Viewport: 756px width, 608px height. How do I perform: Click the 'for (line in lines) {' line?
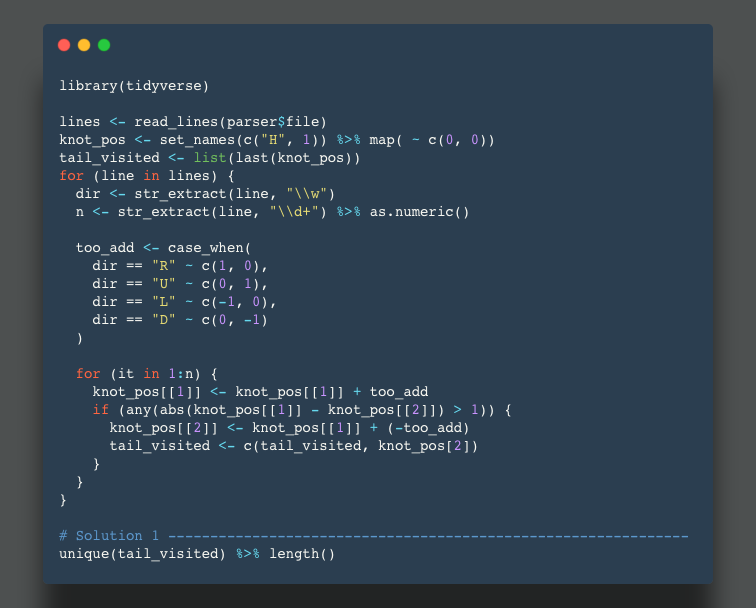click(147, 176)
